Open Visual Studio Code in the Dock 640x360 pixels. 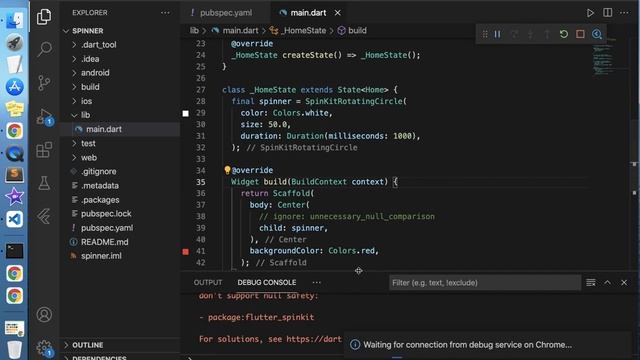point(14,219)
